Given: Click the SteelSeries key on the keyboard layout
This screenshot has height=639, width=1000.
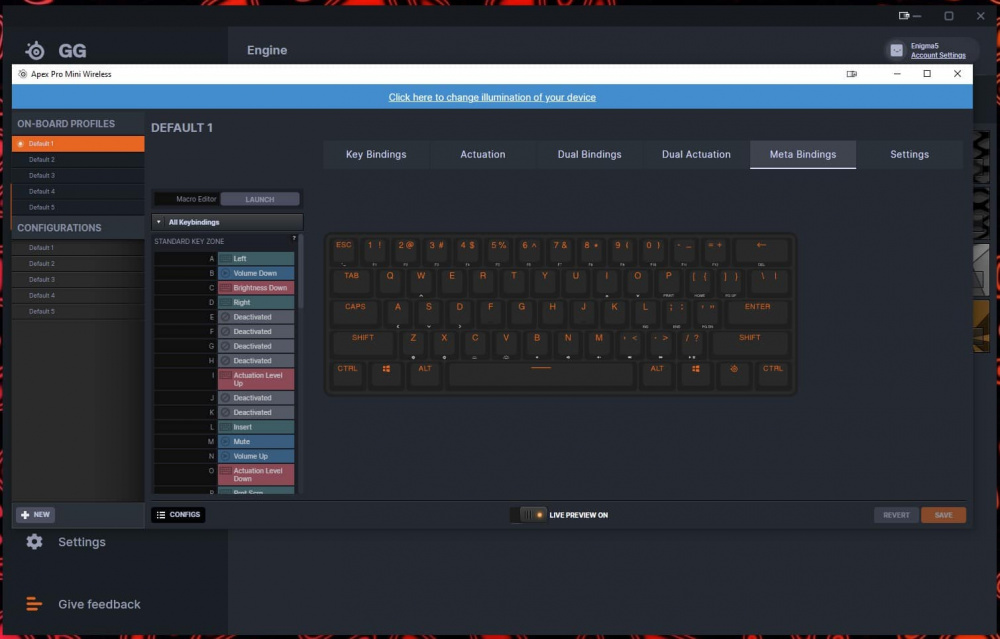Looking at the screenshot, I should [734, 374].
